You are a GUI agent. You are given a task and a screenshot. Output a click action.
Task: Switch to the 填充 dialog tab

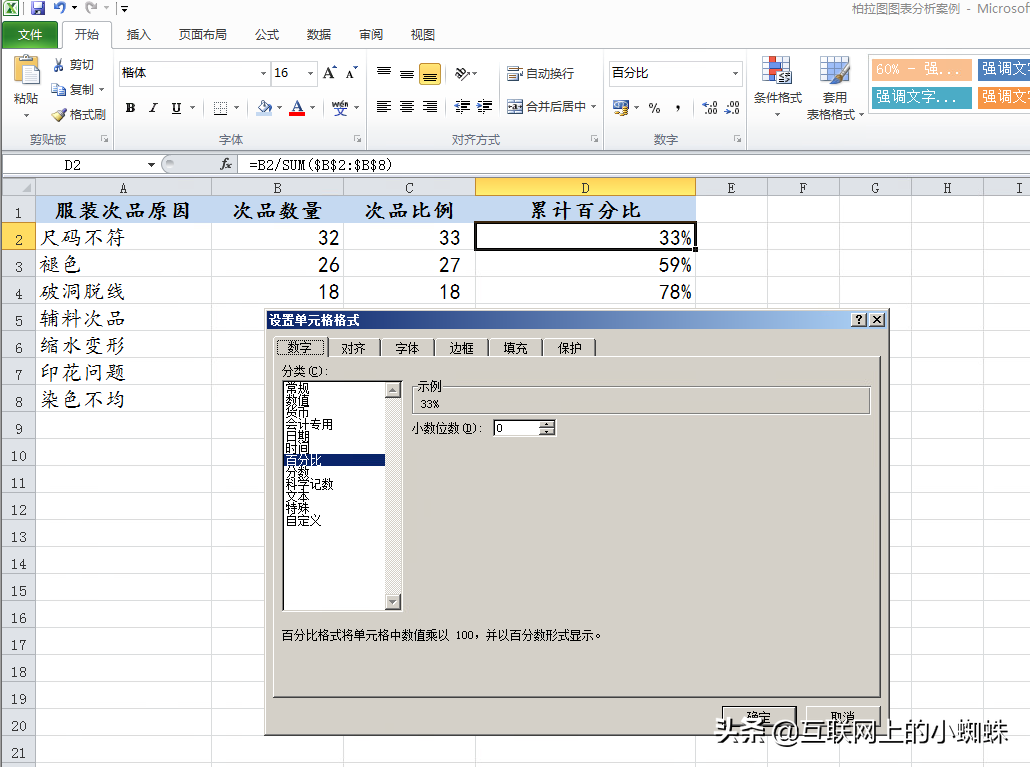click(x=515, y=348)
